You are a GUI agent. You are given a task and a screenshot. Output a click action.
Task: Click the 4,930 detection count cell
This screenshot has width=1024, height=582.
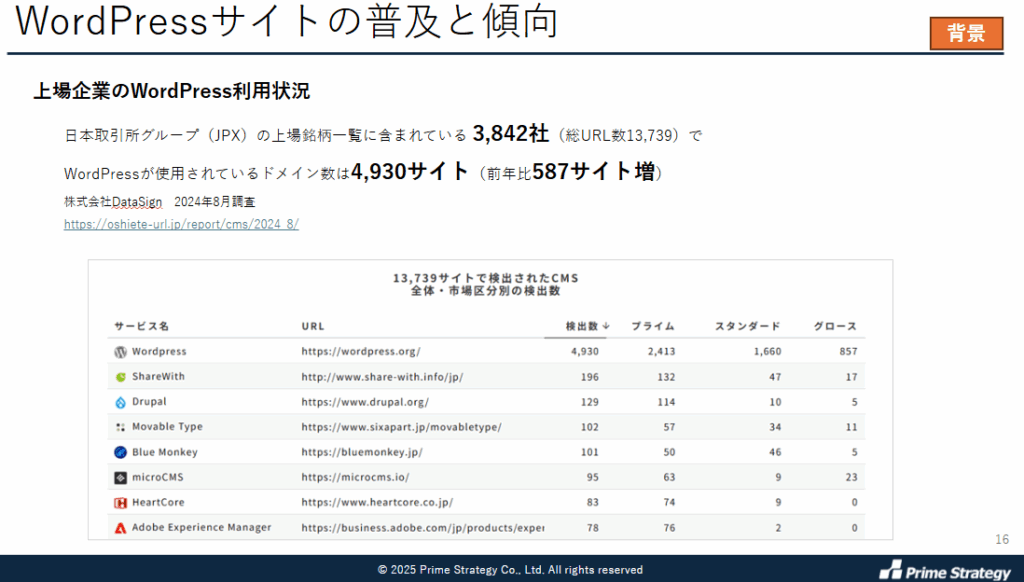pyautogui.click(x=584, y=351)
